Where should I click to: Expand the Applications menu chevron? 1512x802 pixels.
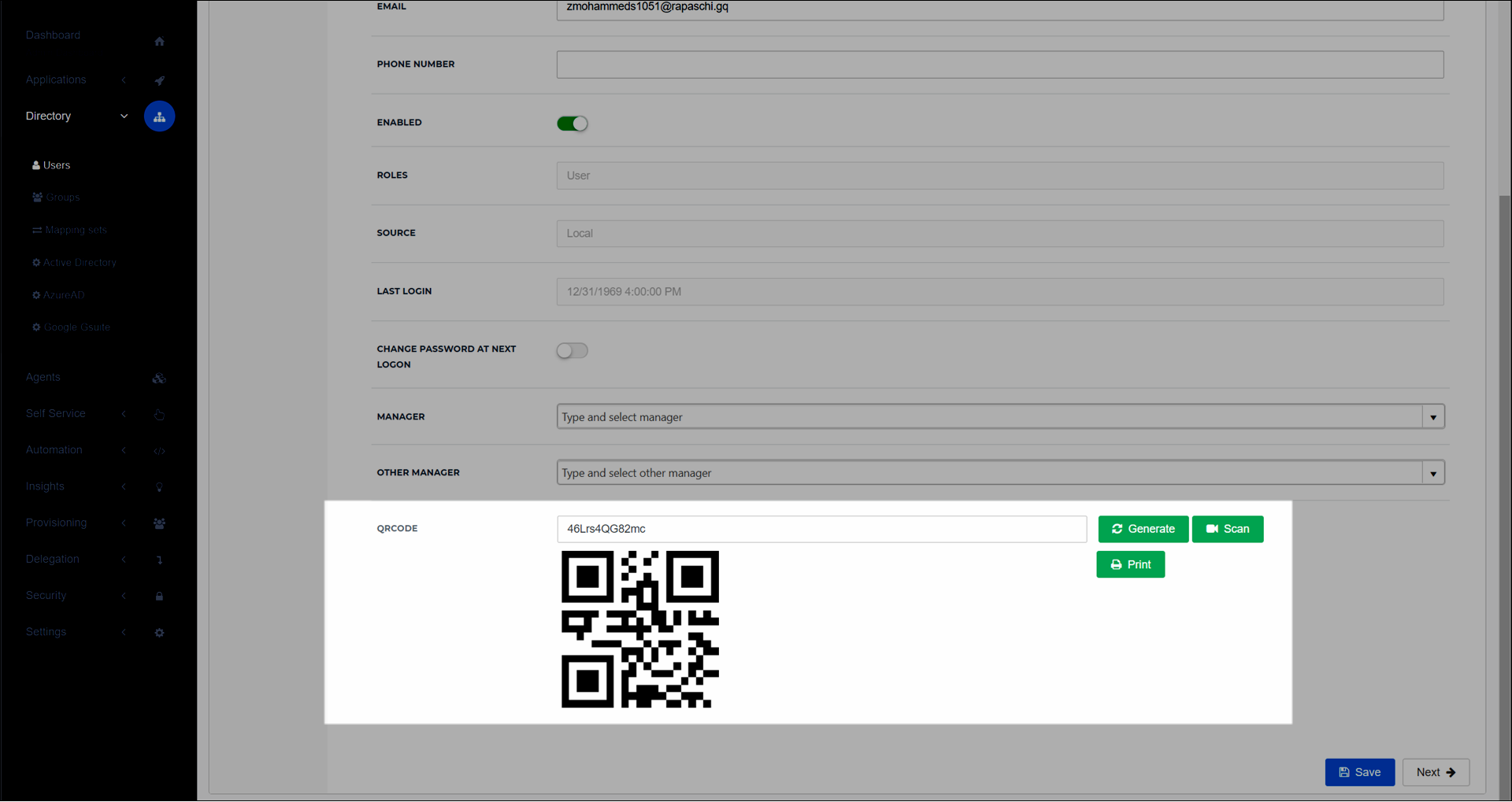(x=124, y=80)
